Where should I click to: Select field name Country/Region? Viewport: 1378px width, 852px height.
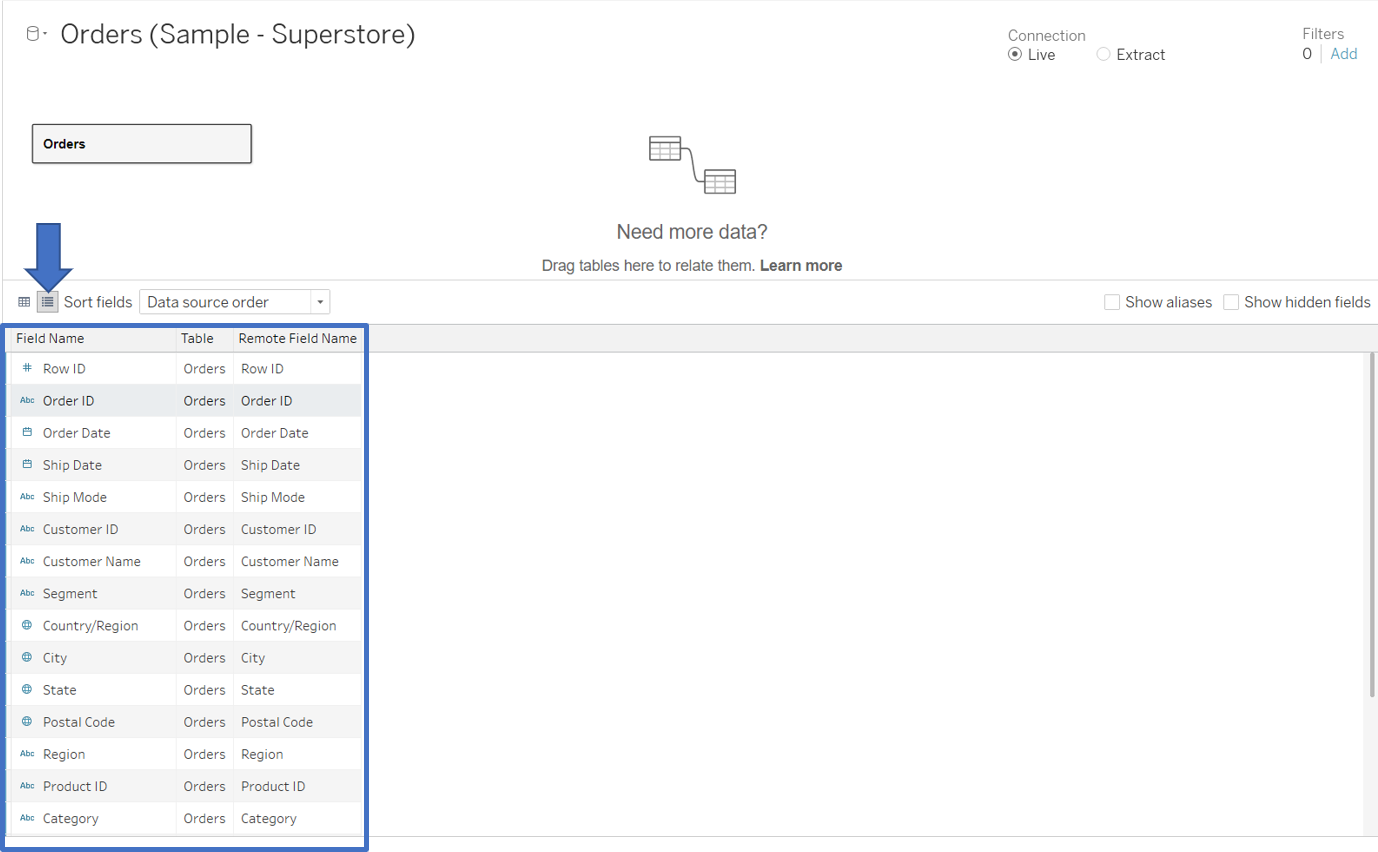click(90, 625)
